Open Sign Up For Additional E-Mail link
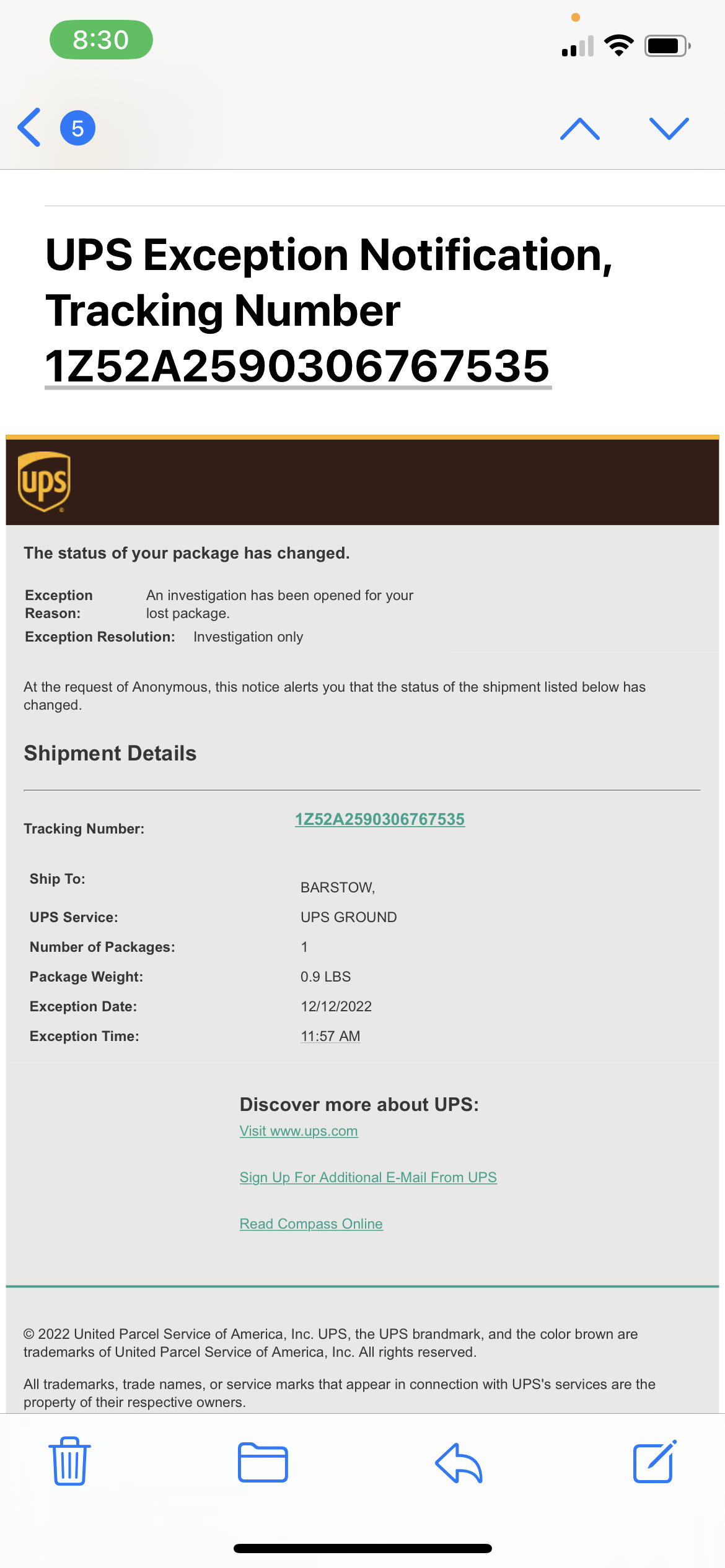This screenshot has height=1568, width=725. pyautogui.click(x=368, y=1177)
